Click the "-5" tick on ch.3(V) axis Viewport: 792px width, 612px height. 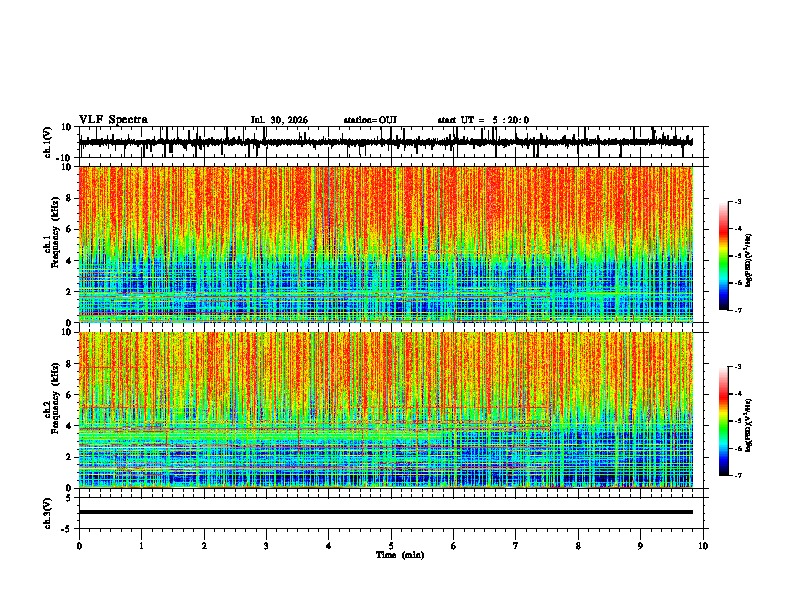68,528
